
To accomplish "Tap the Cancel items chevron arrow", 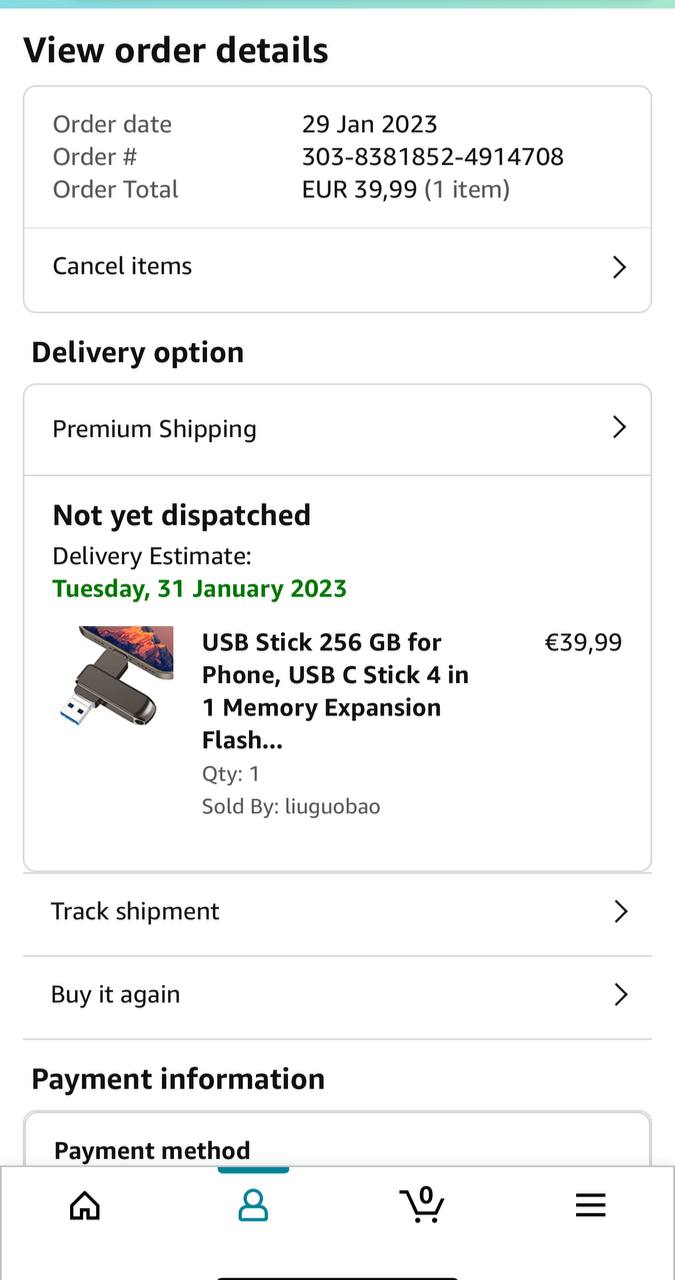I will 619,267.
